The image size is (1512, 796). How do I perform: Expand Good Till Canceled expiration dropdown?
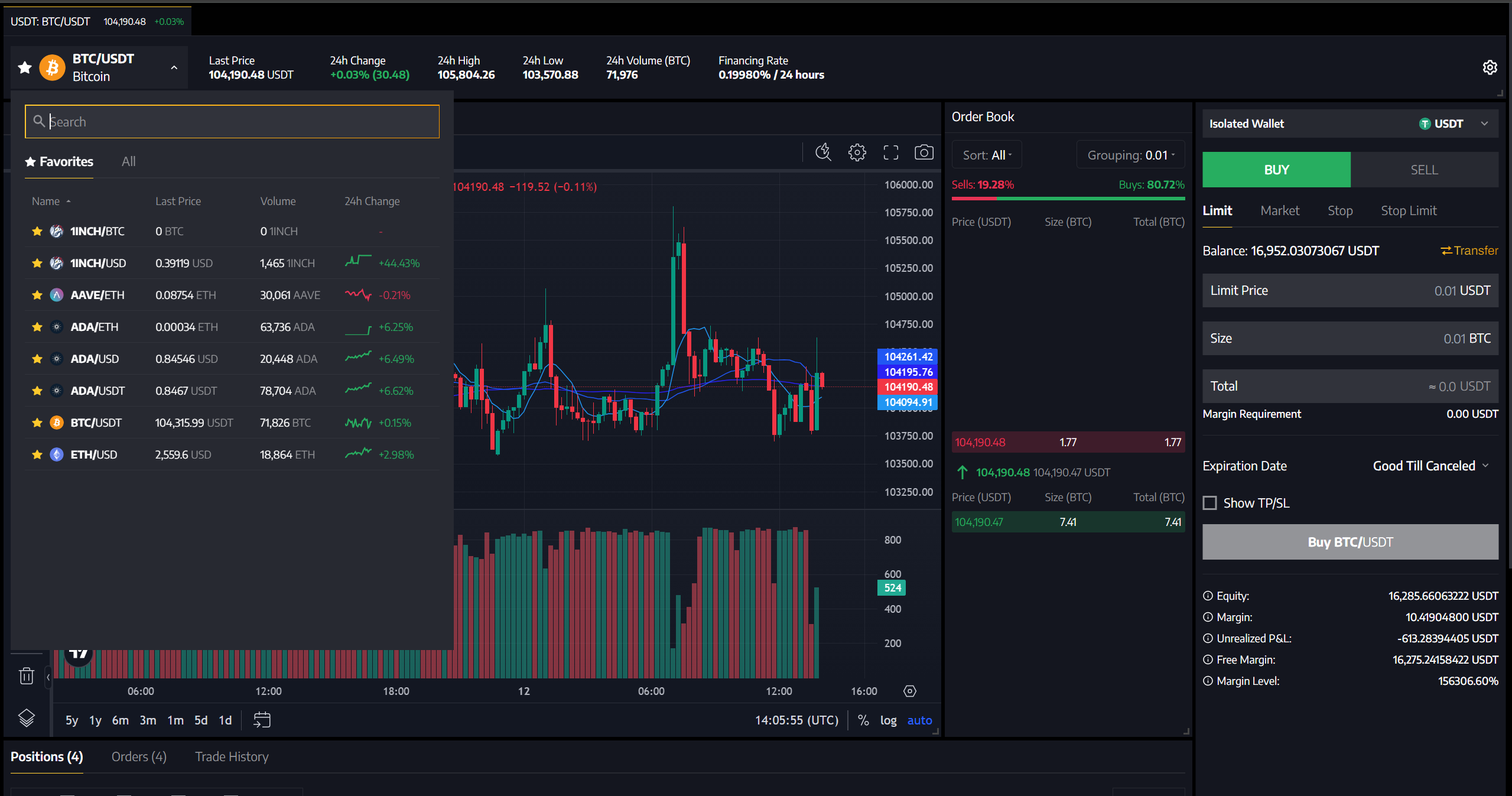click(x=1430, y=466)
